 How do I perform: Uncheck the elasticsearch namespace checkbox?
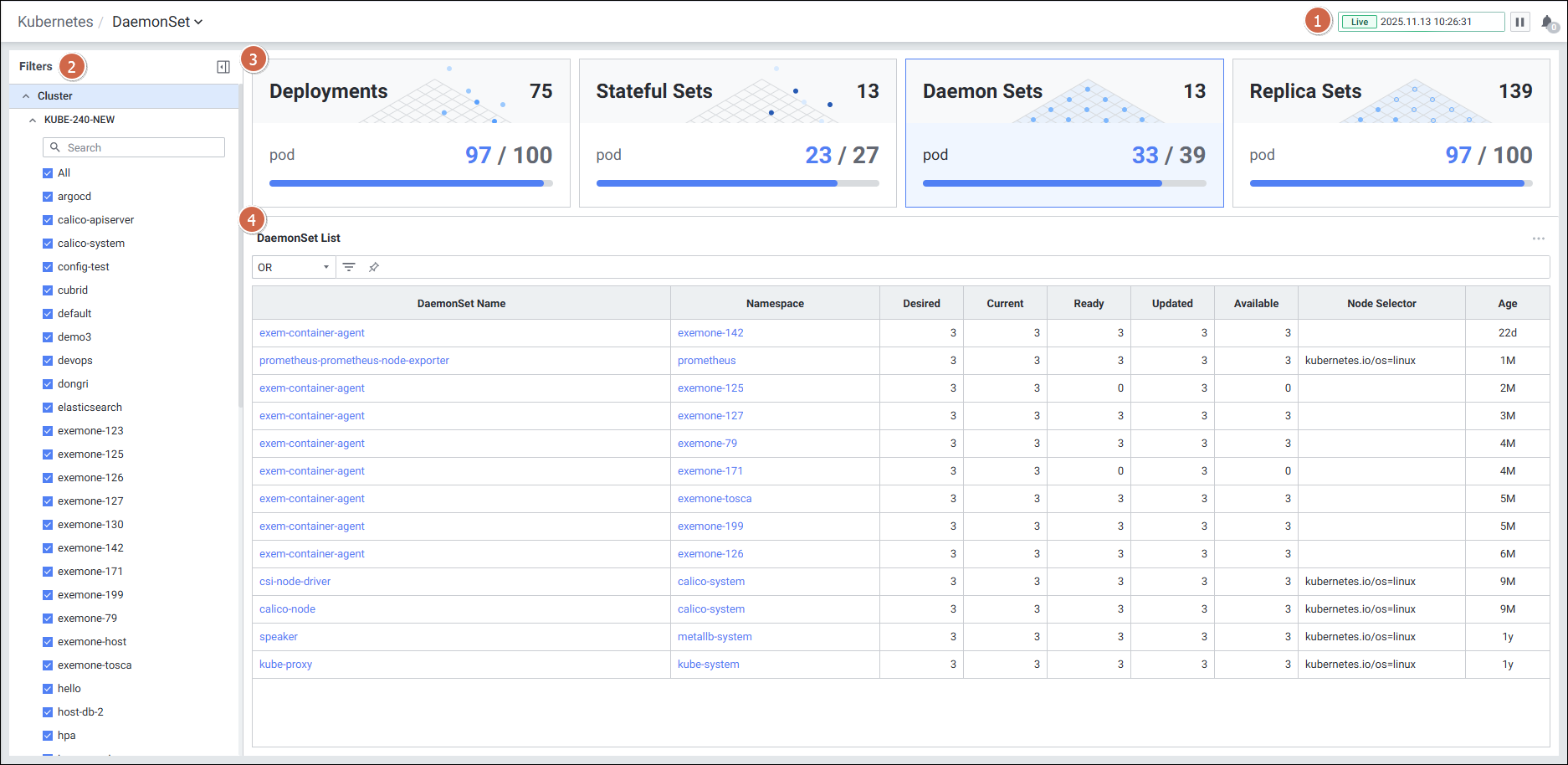48,408
